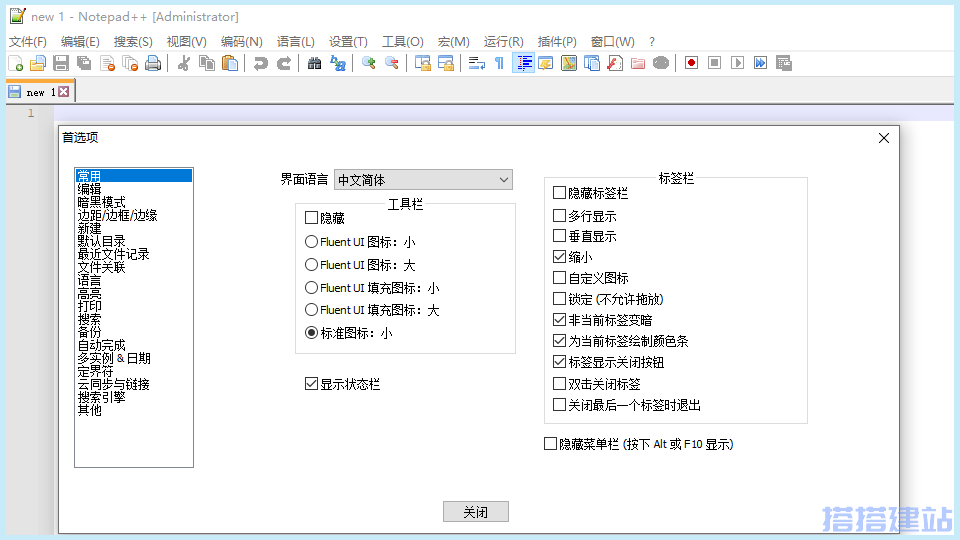Open the 文件(F) menu
960x540 pixels.
pyautogui.click(x=28, y=42)
